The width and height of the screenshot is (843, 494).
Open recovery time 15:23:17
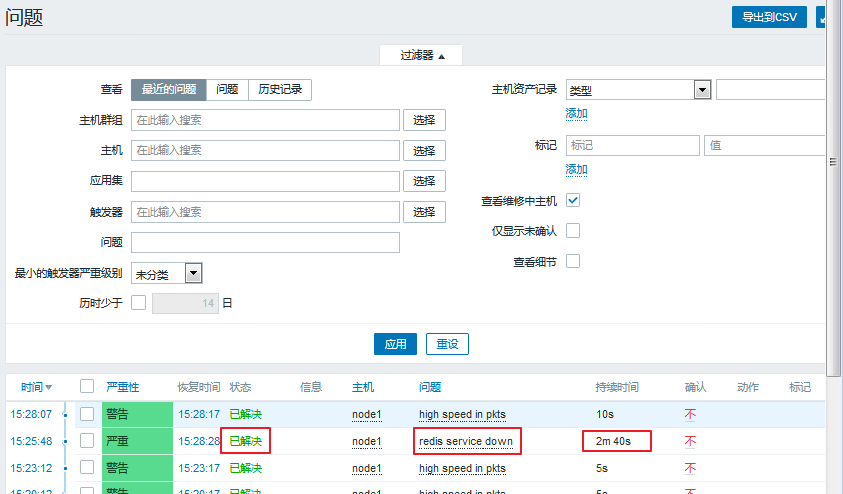[x=199, y=468]
